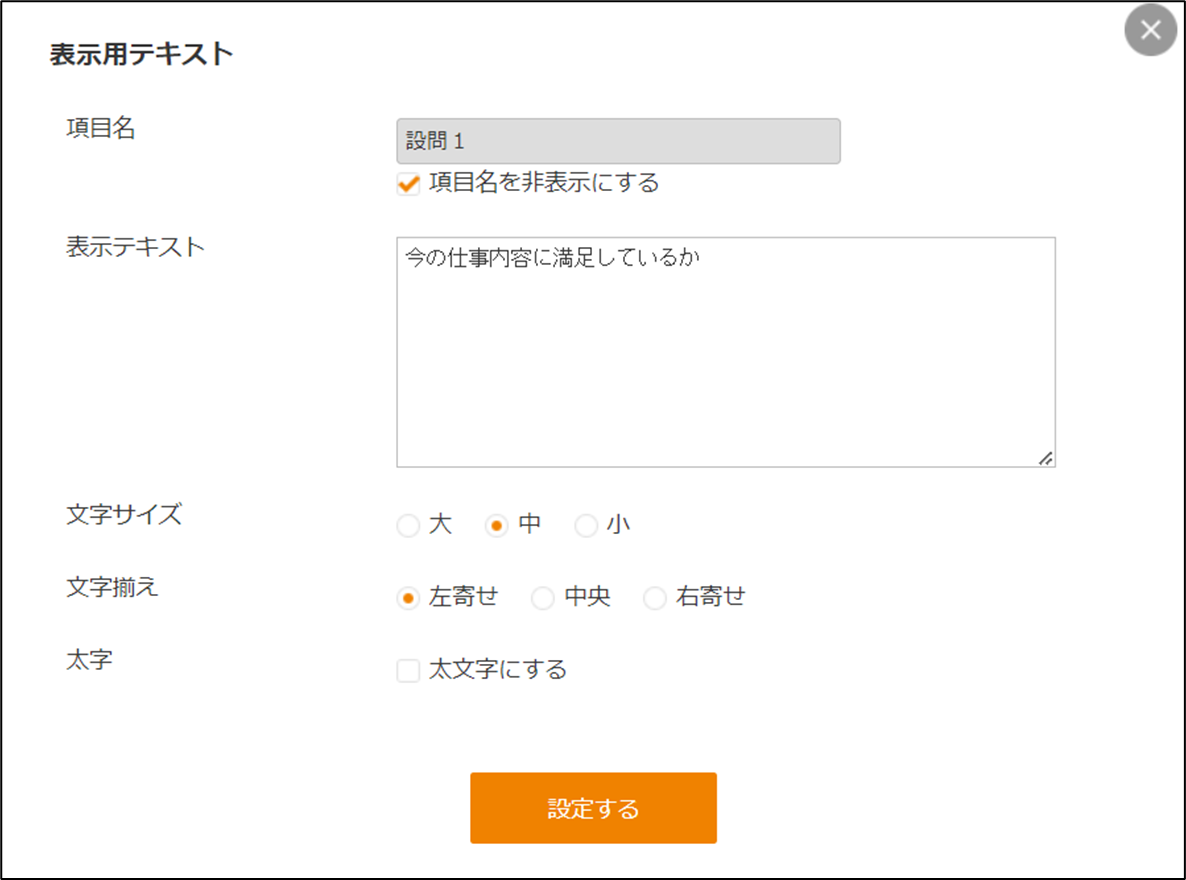Select the 中 font size radio button

coord(496,525)
